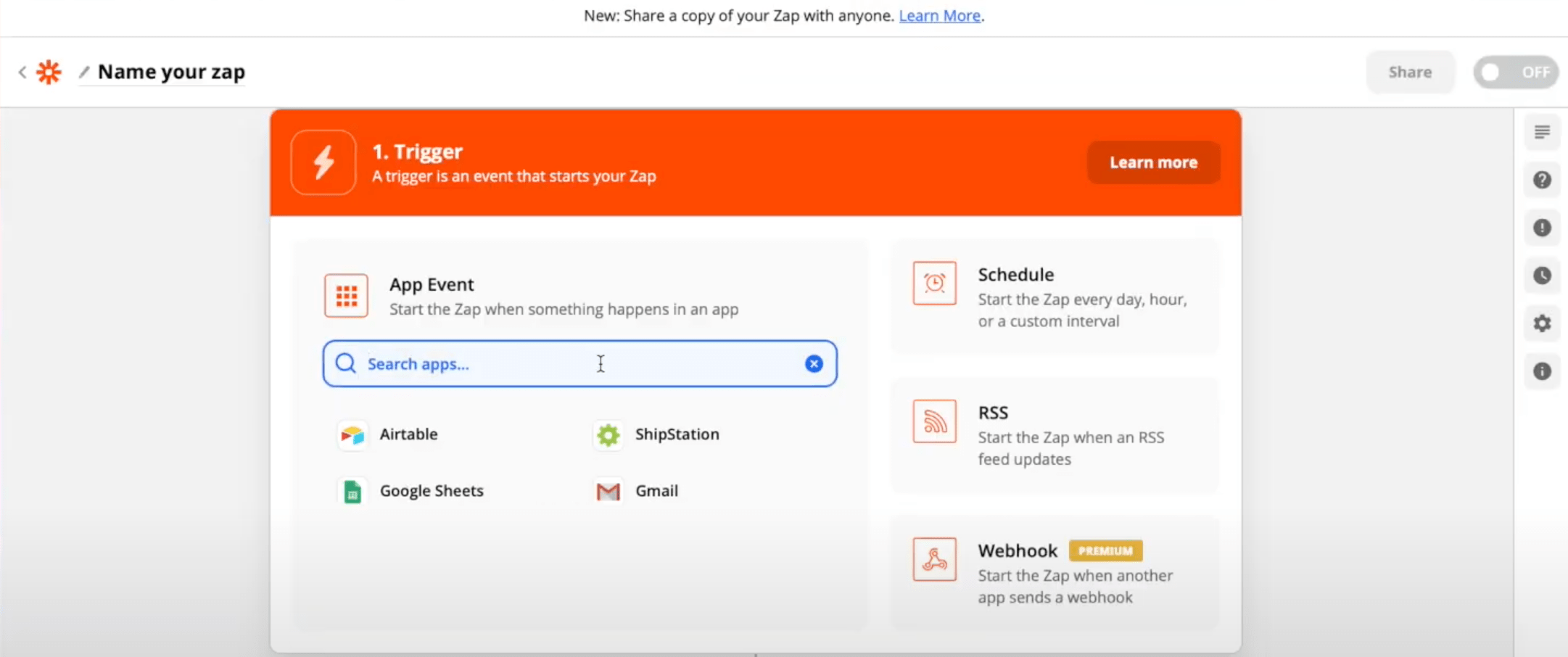
Task: Choose Google Sheets as trigger app
Action: pyautogui.click(x=431, y=490)
